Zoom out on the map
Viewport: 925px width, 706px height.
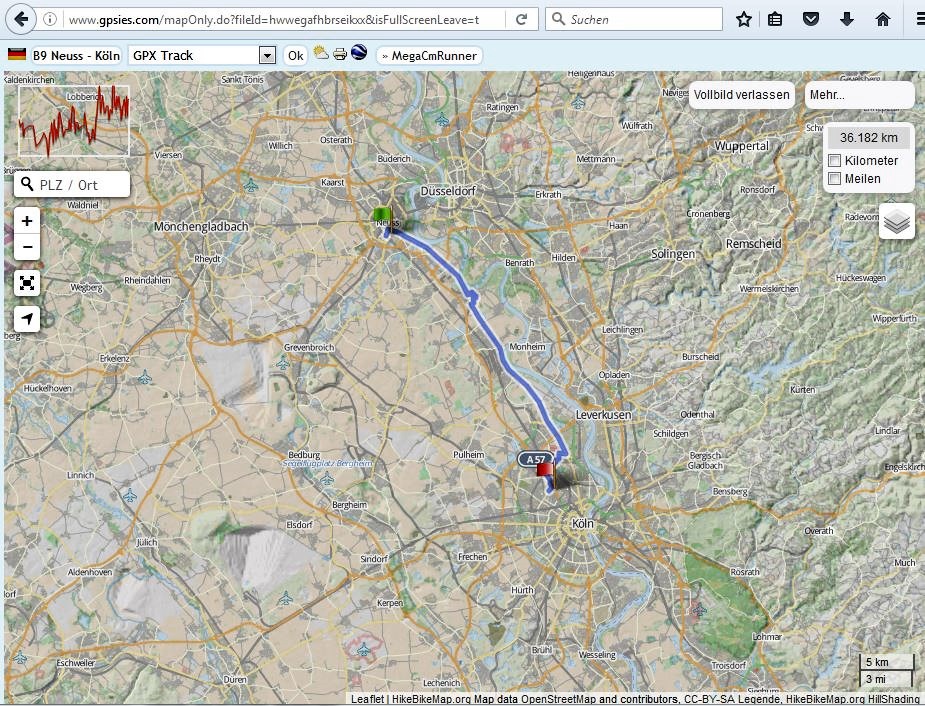27,246
